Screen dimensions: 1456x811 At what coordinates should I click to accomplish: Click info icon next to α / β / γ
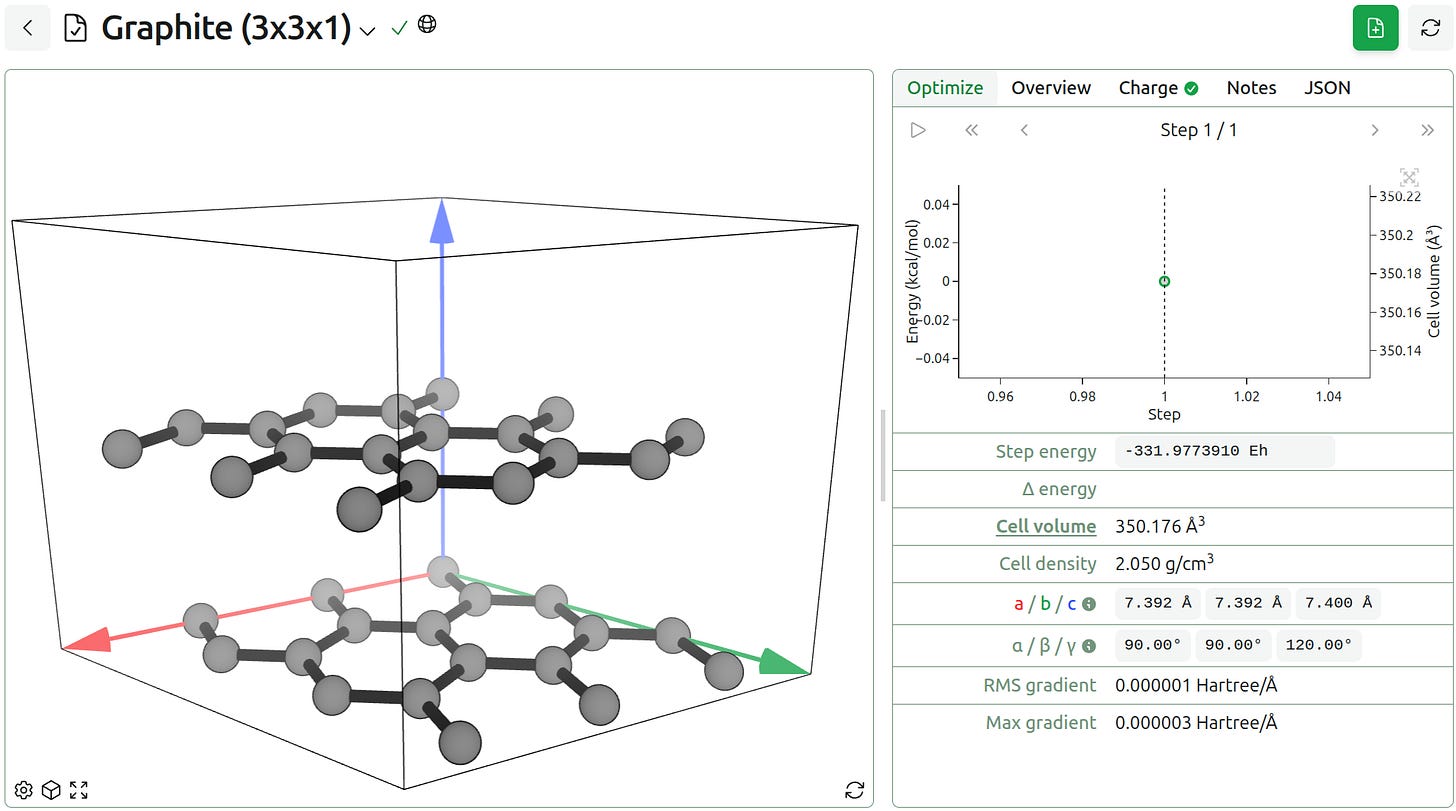pos(1089,646)
